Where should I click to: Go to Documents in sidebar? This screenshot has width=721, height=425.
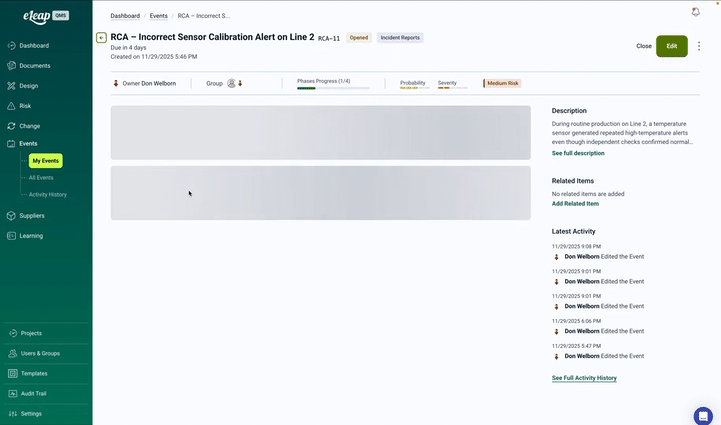34,65
